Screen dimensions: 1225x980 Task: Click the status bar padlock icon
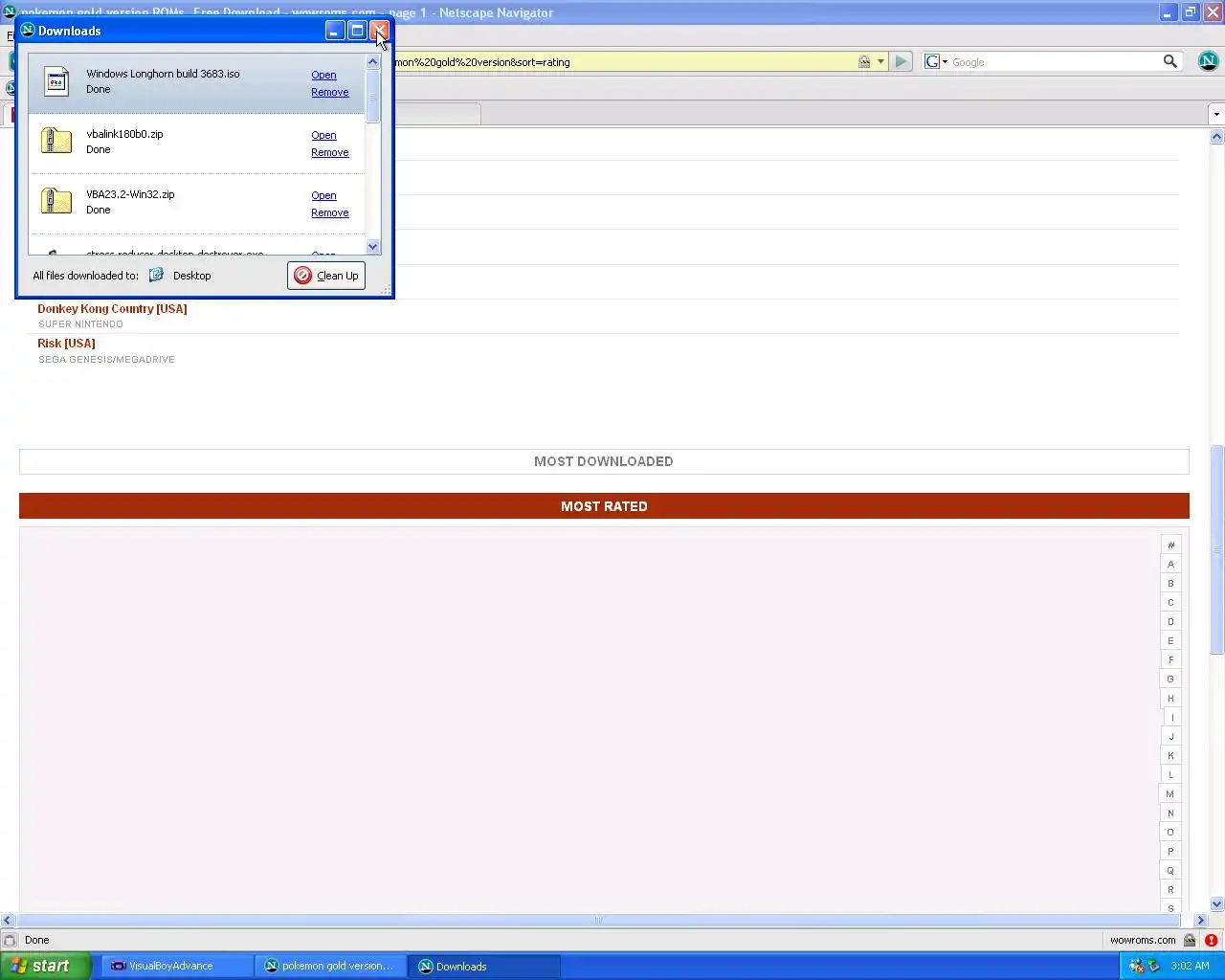point(1190,940)
